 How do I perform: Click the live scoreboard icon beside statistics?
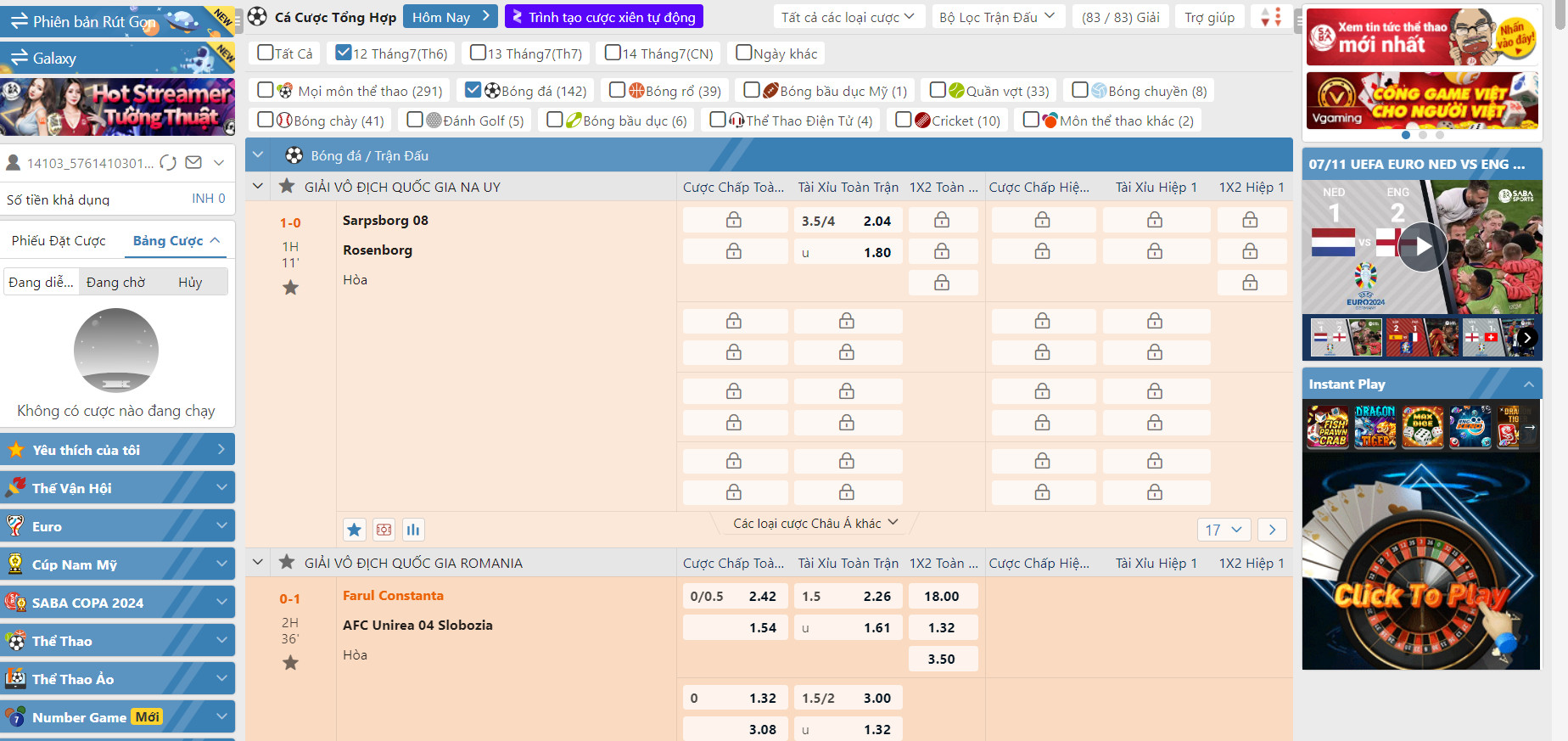(384, 530)
